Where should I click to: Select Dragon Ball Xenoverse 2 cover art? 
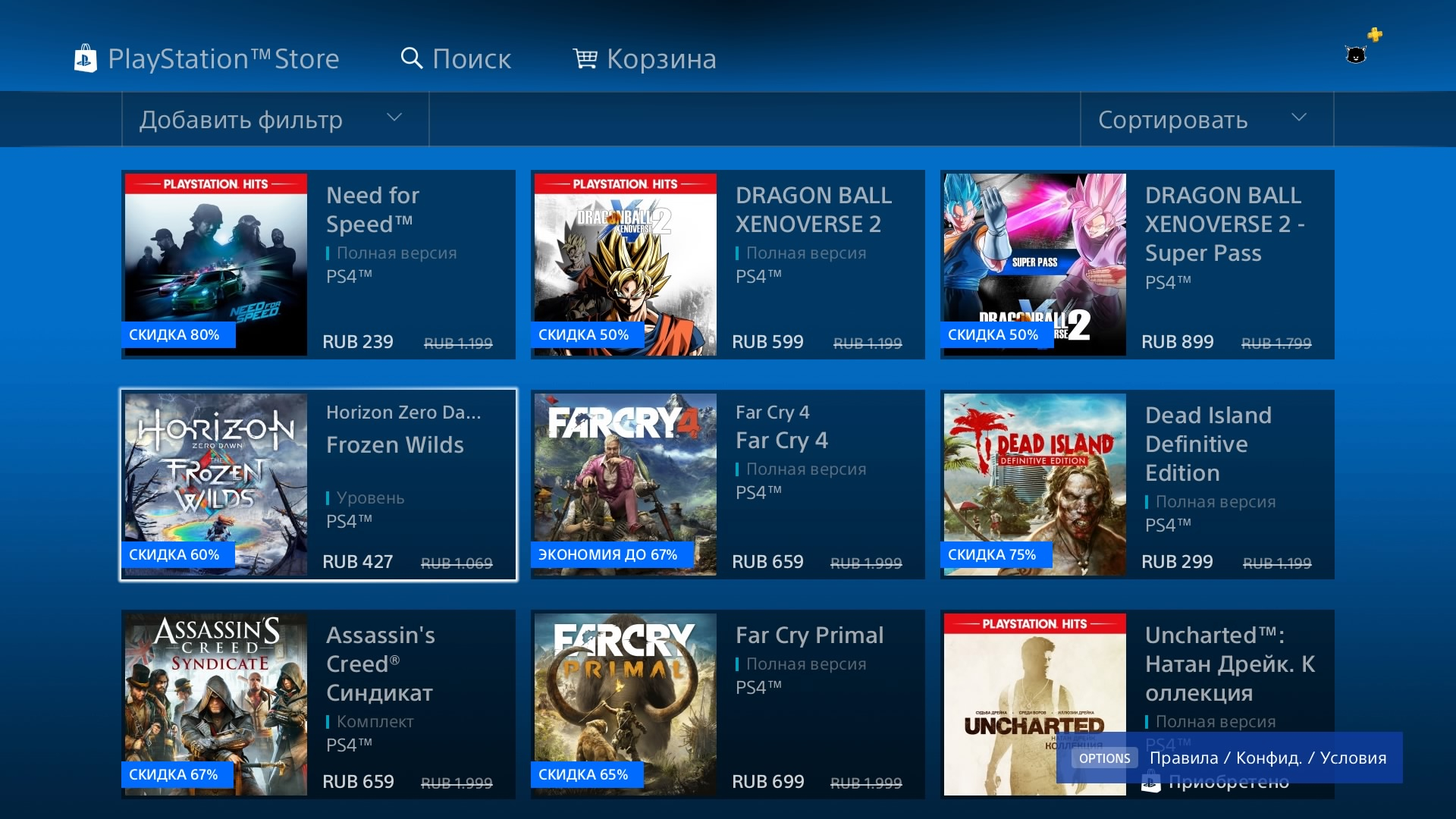point(626,265)
